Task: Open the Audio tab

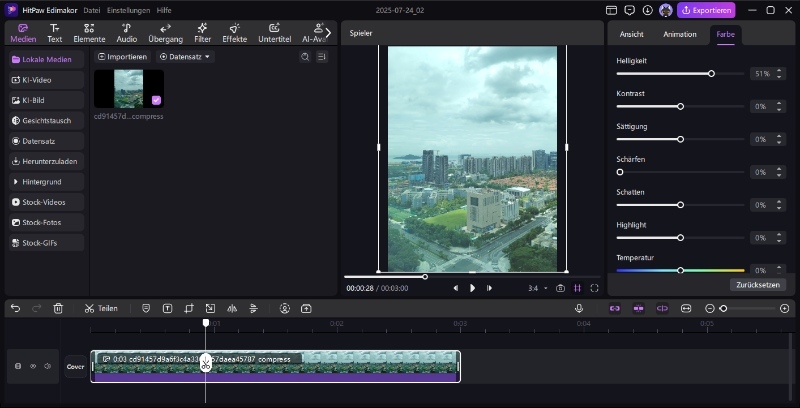Action: coord(127,33)
